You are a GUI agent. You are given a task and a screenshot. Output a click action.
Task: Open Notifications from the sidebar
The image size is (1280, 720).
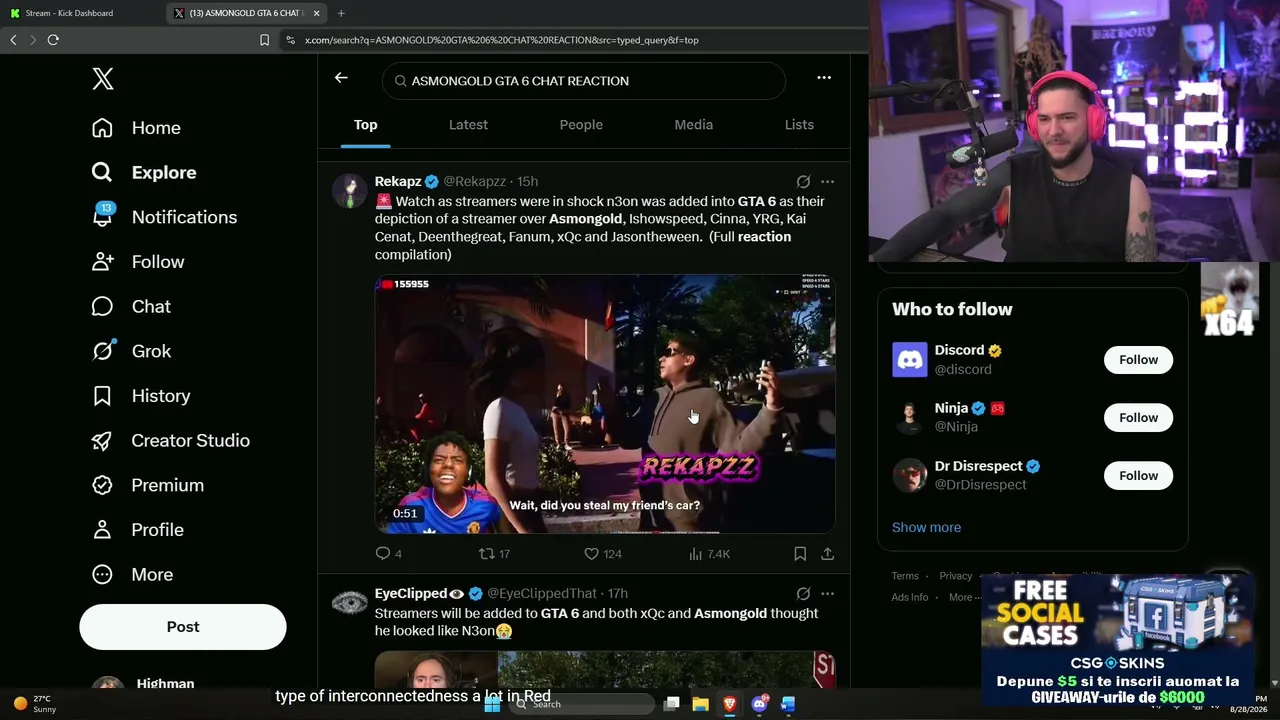click(x=164, y=217)
